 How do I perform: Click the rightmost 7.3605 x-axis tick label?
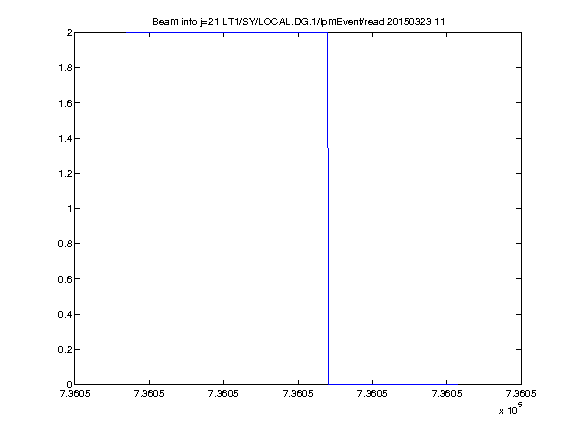(521, 393)
